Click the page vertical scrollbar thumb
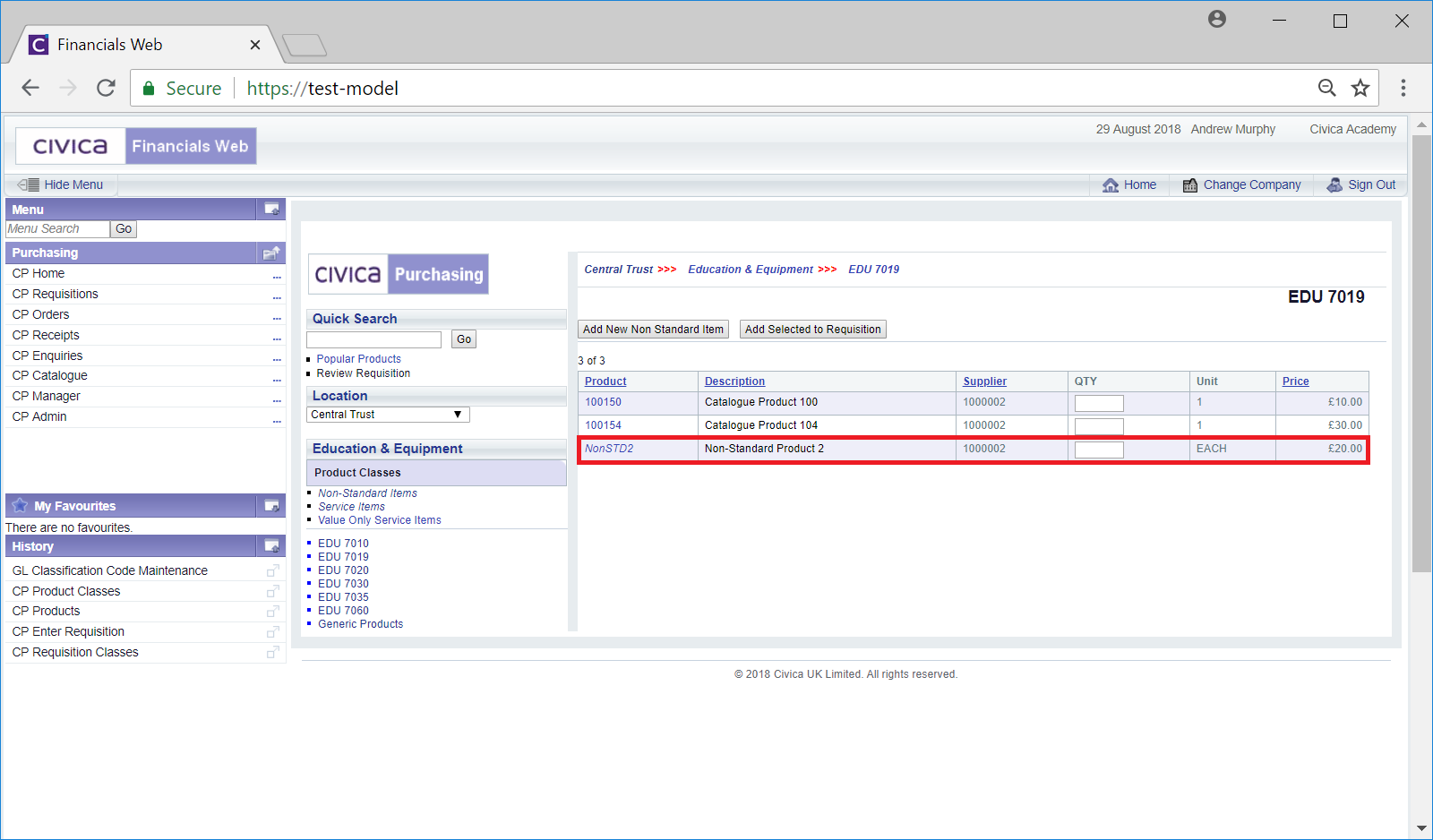Viewport: 1433px width, 840px height. (x=1421, y=354)
